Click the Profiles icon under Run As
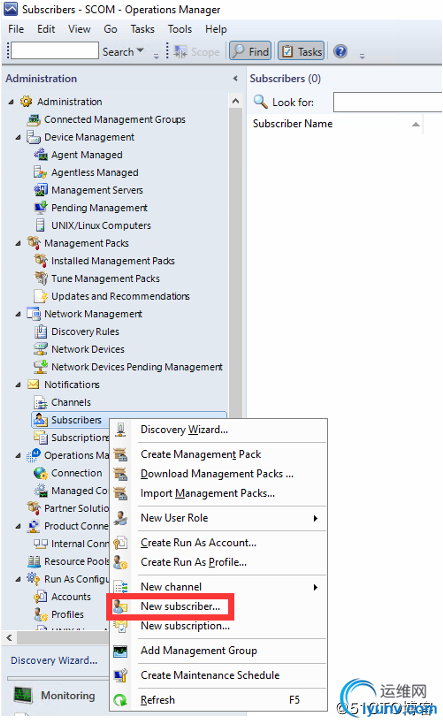443x725 pixels. pyautogui.click(x=41, y=614)
